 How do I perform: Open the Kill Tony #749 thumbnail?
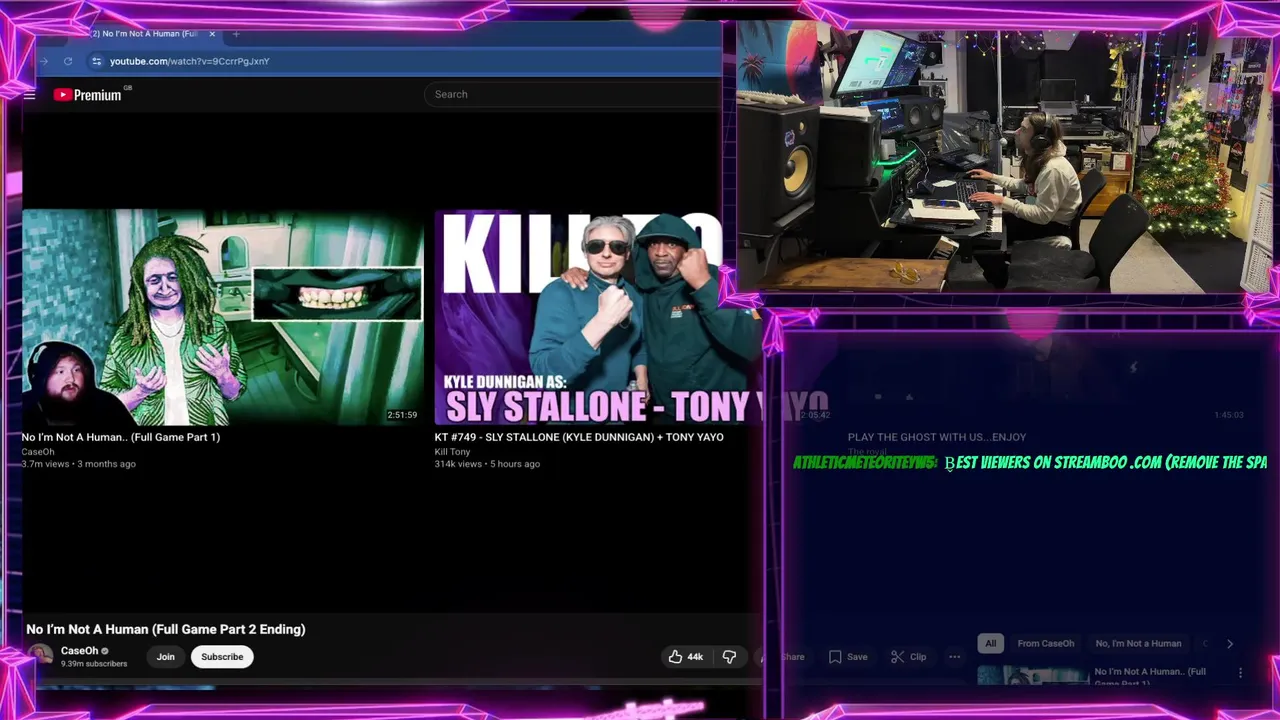pyautogui.click(x=598, y=317)
